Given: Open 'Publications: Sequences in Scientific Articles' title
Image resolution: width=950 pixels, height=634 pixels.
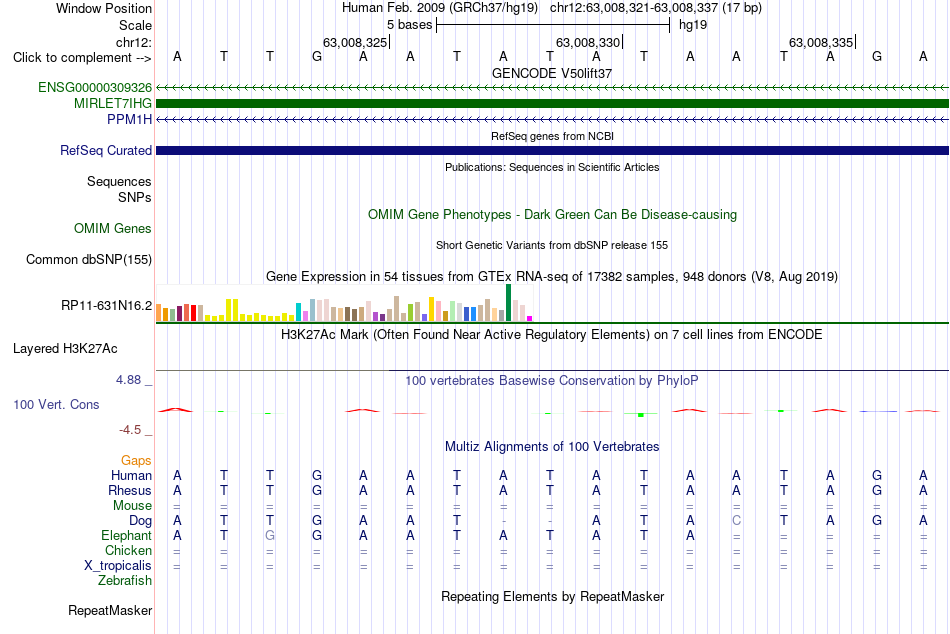Looking at the screenshot, I should (552, 167).
